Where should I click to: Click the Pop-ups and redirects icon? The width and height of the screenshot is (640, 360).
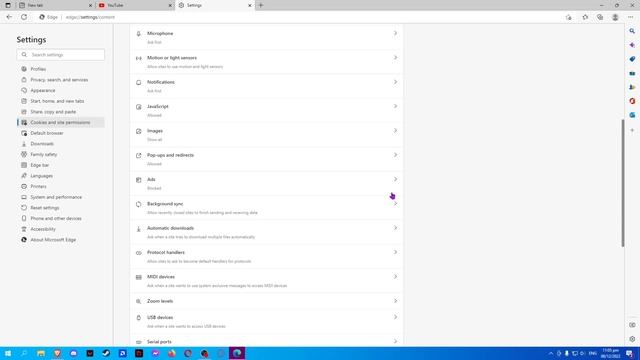pyautogui.click(x=138, y=156)
